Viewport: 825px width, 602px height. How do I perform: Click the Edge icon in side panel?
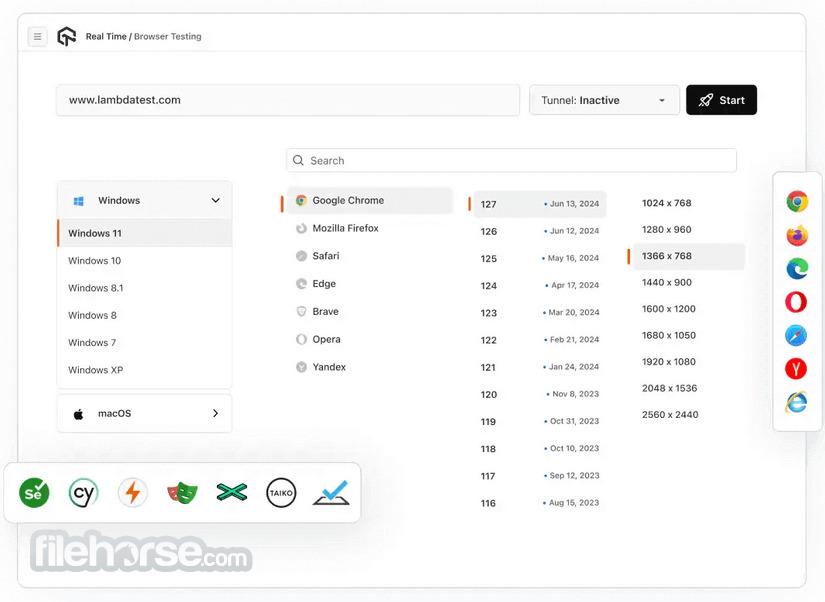(797, 268)
